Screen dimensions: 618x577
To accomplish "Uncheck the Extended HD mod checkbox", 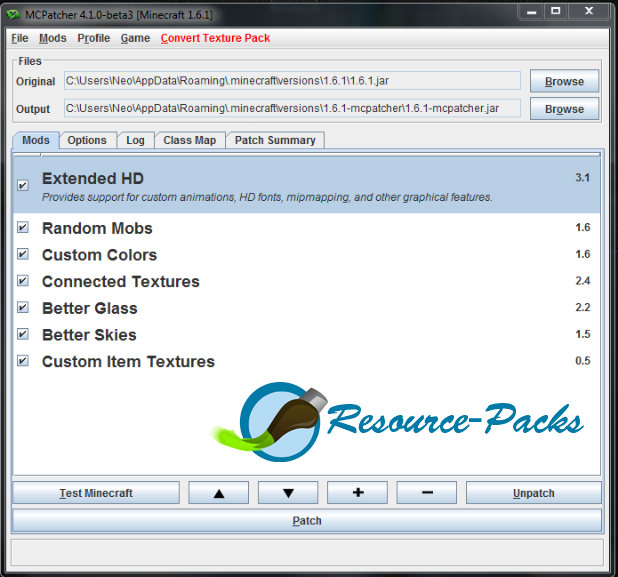I will 23,185.
